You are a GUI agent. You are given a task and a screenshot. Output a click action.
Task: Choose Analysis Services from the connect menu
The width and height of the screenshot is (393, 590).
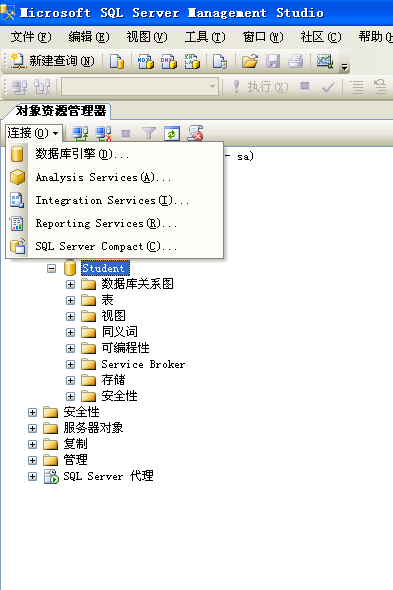coord(115,177)
